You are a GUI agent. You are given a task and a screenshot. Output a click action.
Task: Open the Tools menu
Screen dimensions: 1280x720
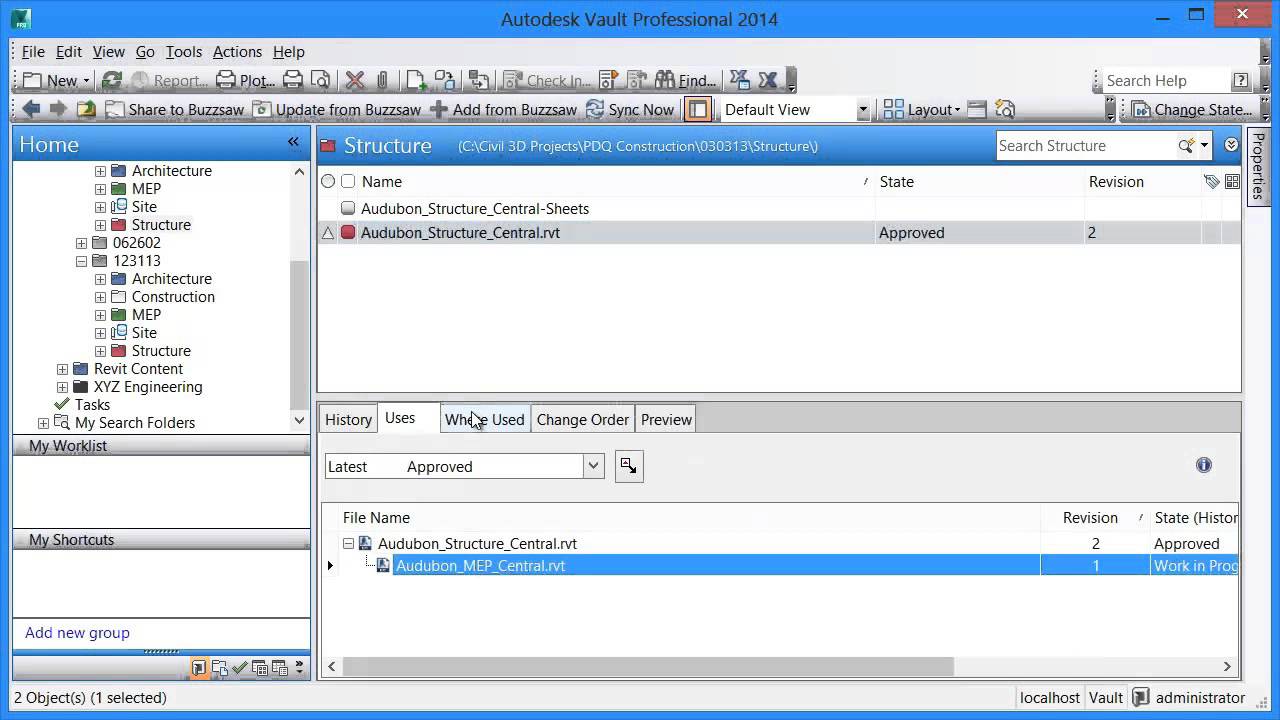pyautogui.click(x=184, y=52)
